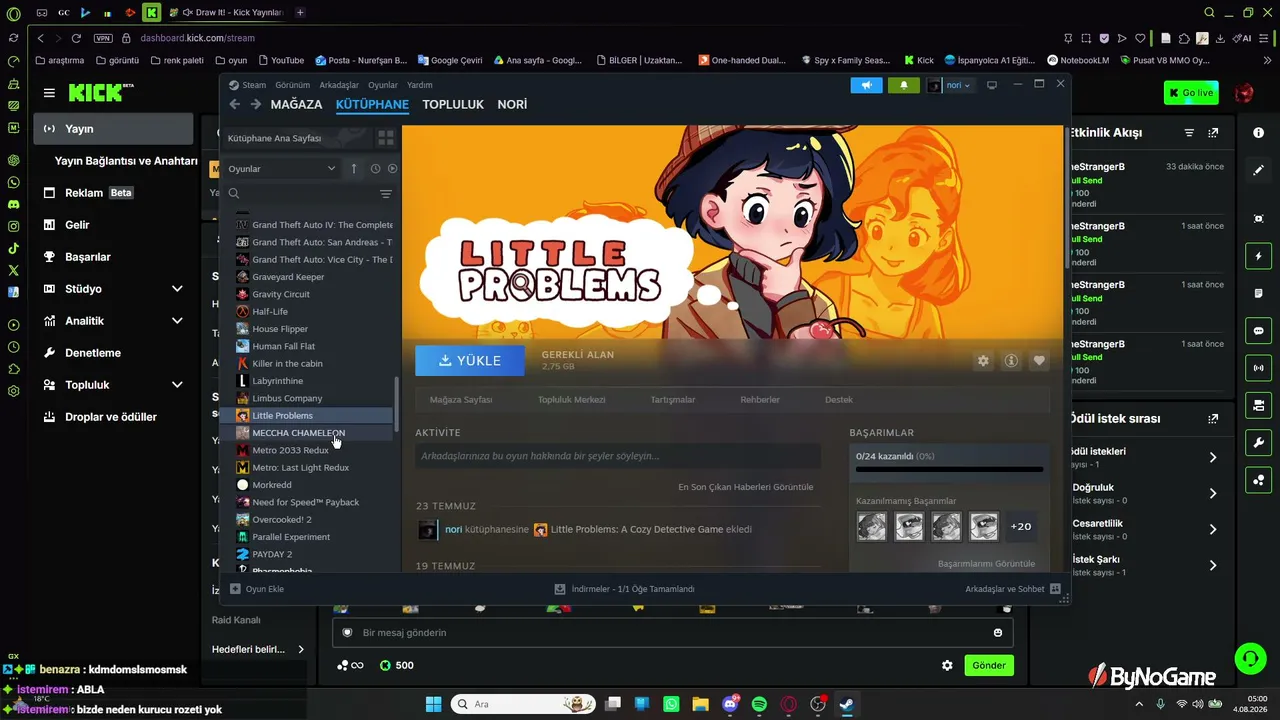The width and height of the screenshot is (1280, 720).
Task: Open Discord from the taskbar
Action: (730, 704)
